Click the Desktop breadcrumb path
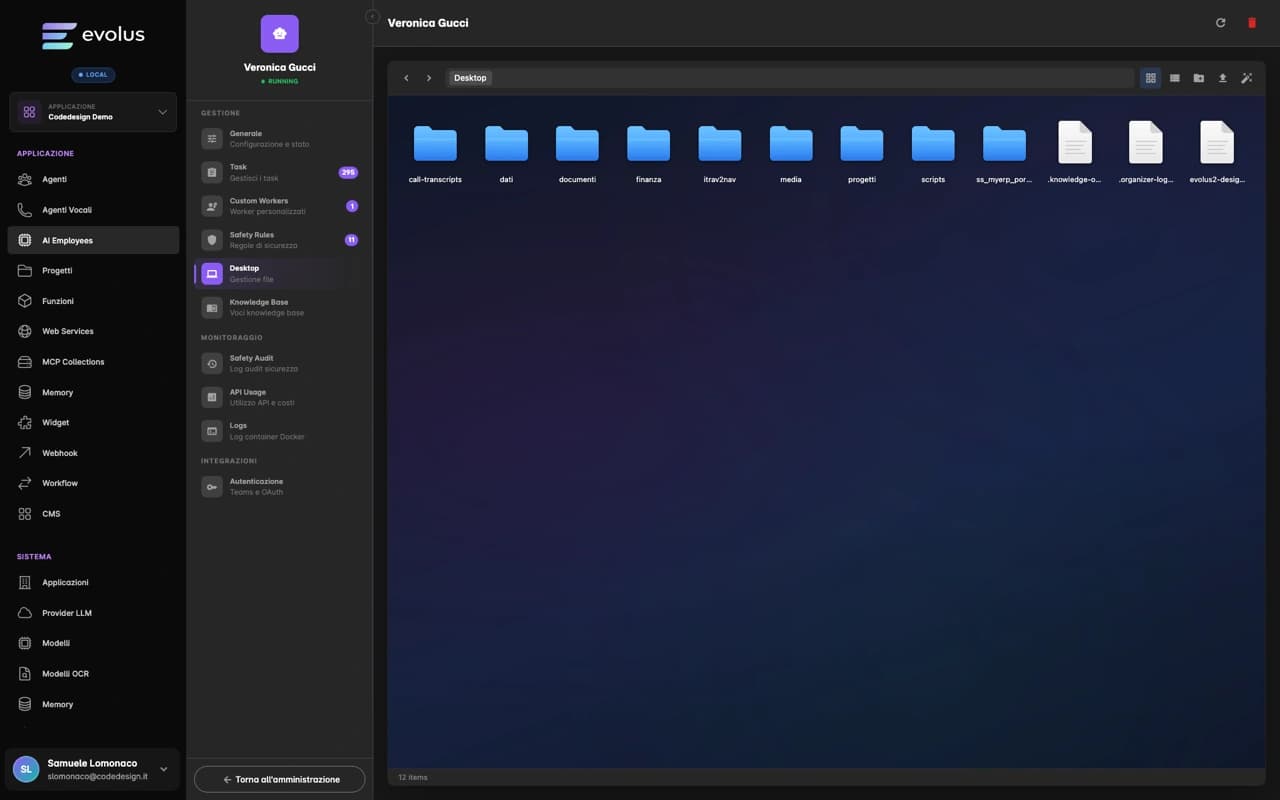1280x800 pixels. 470,78
